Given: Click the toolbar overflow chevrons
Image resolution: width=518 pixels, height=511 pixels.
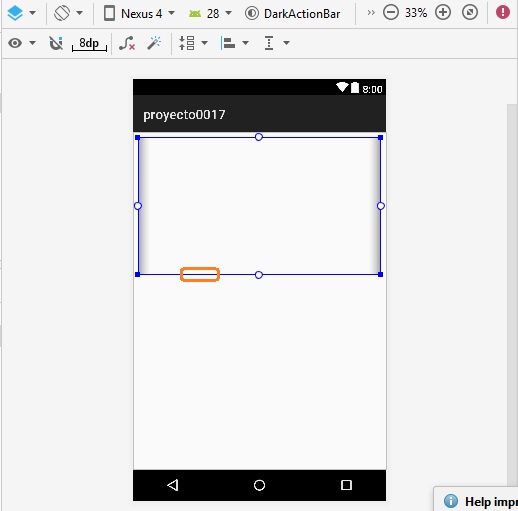Looking at the screenshot, I should click(371, 13).
